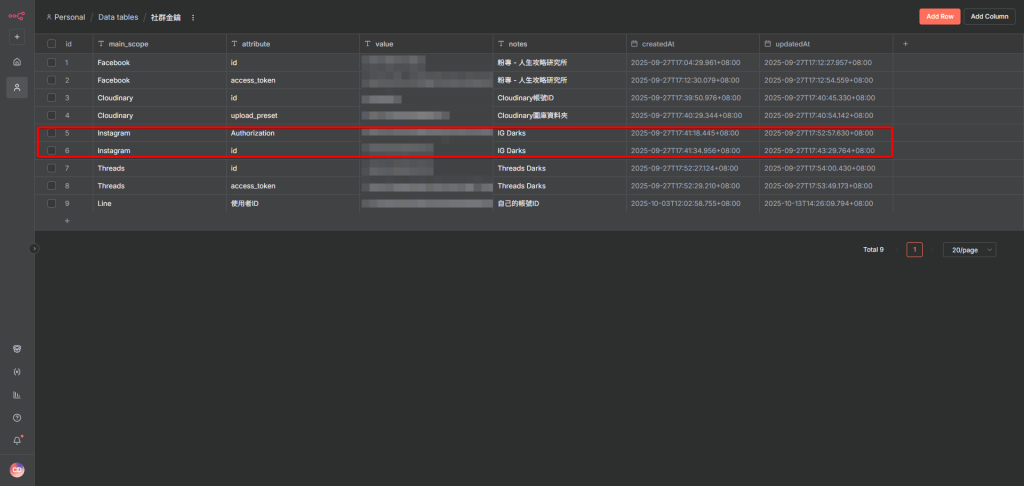Click the n8n logo in sidebar
Viewport: 1024px width, 486px height.
click(x=17, y=15)
